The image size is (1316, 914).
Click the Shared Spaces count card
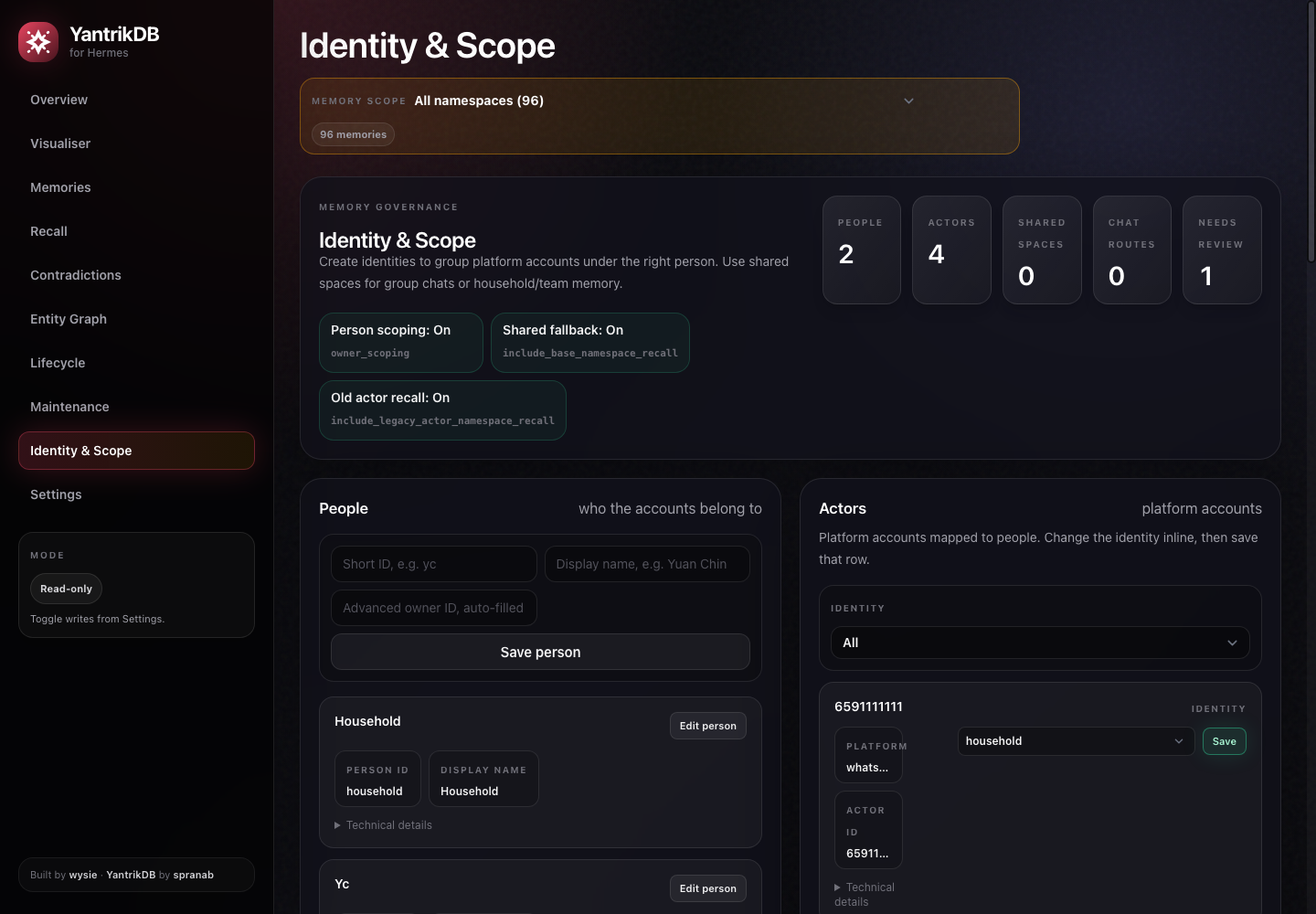tap(1042, 250)
